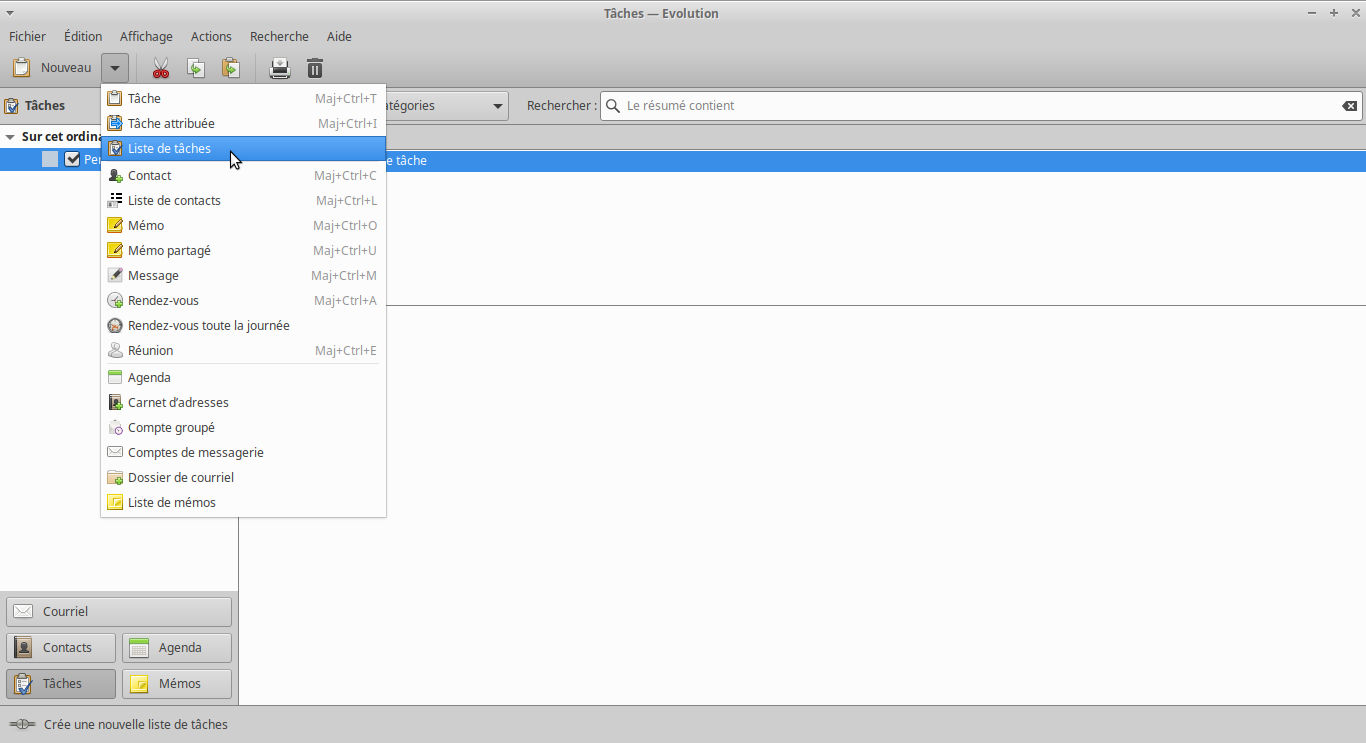Collapse the Nouveau dropdown arrow
The image size is (1366, 743).
(x=116, y=68)
